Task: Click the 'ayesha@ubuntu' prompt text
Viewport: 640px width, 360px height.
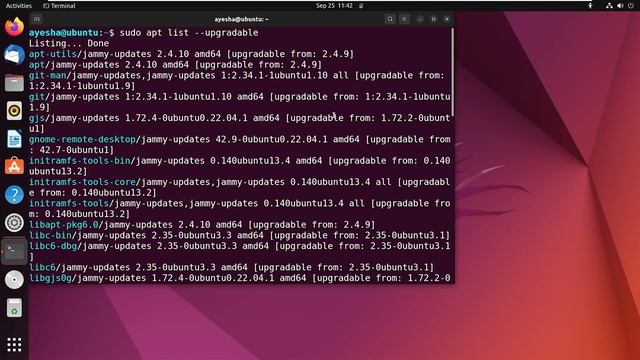Action: pos(63,33)
